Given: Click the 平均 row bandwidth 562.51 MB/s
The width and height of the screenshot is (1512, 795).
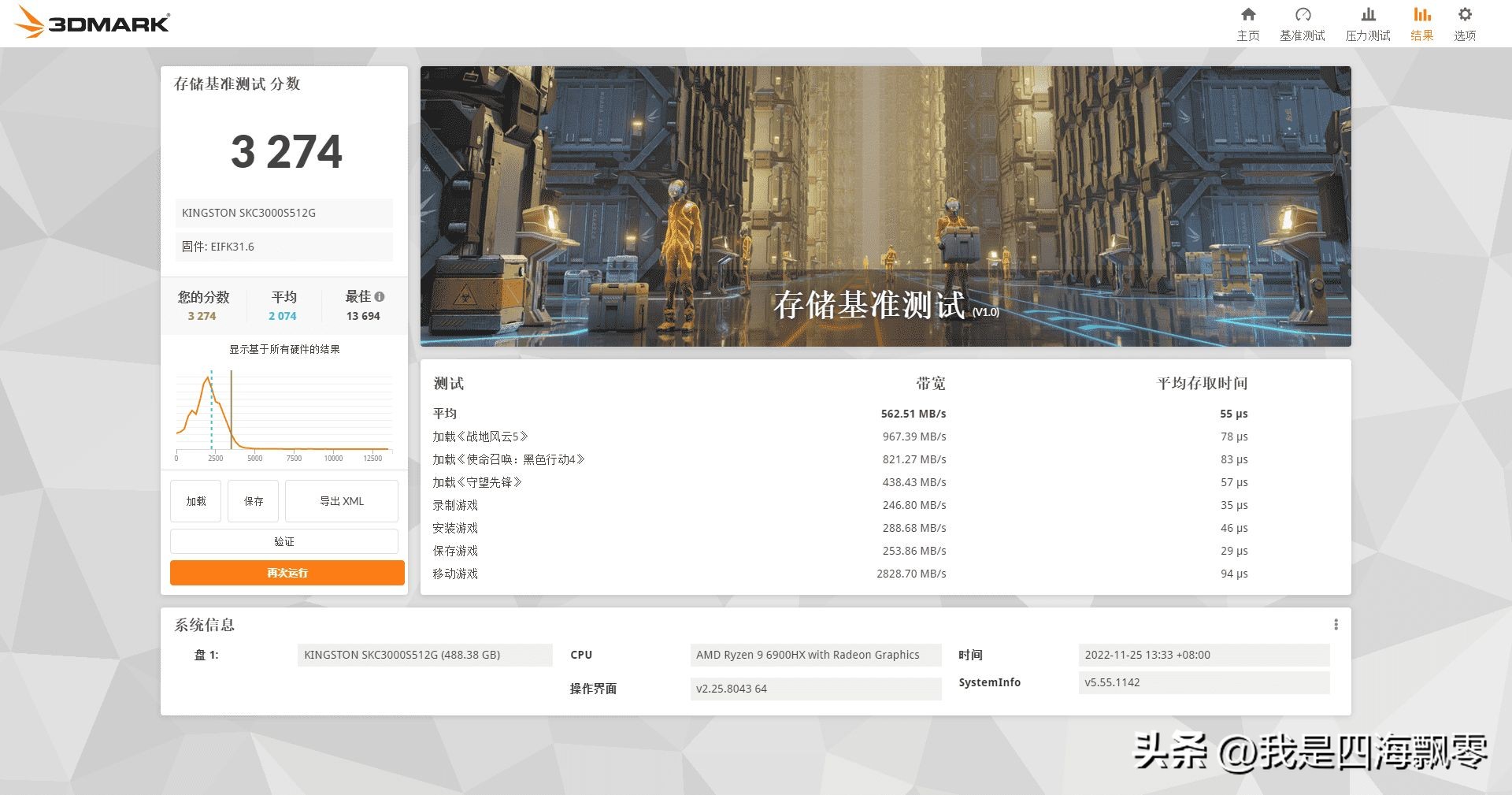Looking at the screenshot, I should pyautogui.click(x=913, y=414).
